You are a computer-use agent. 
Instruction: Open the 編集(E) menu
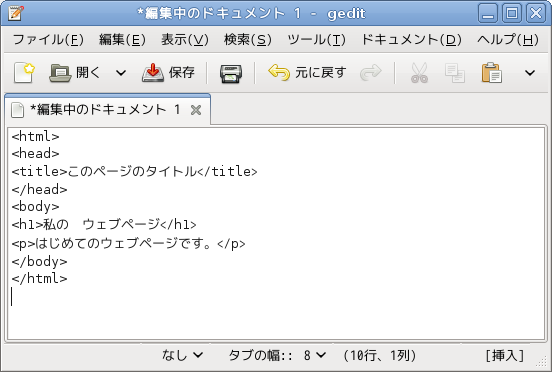tap(122, 40)
